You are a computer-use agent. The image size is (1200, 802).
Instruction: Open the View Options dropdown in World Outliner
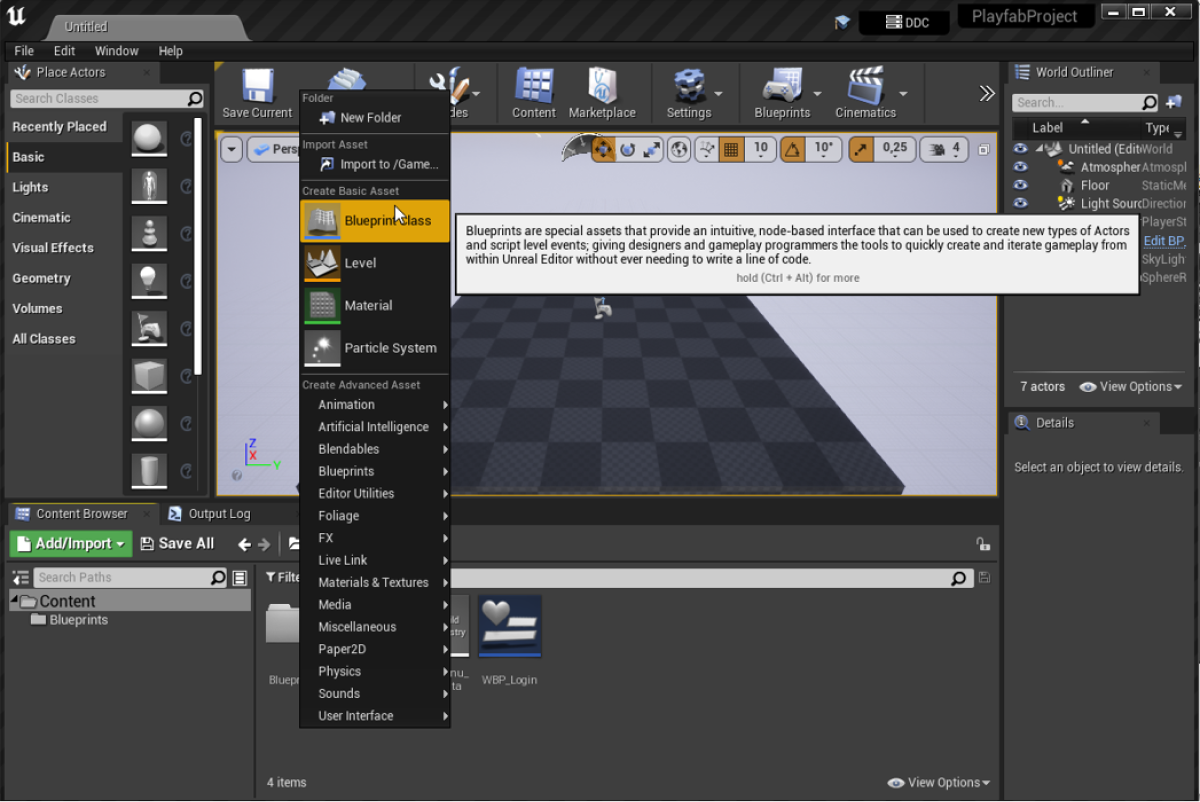pyautogui.click(x=1130, y=387)
